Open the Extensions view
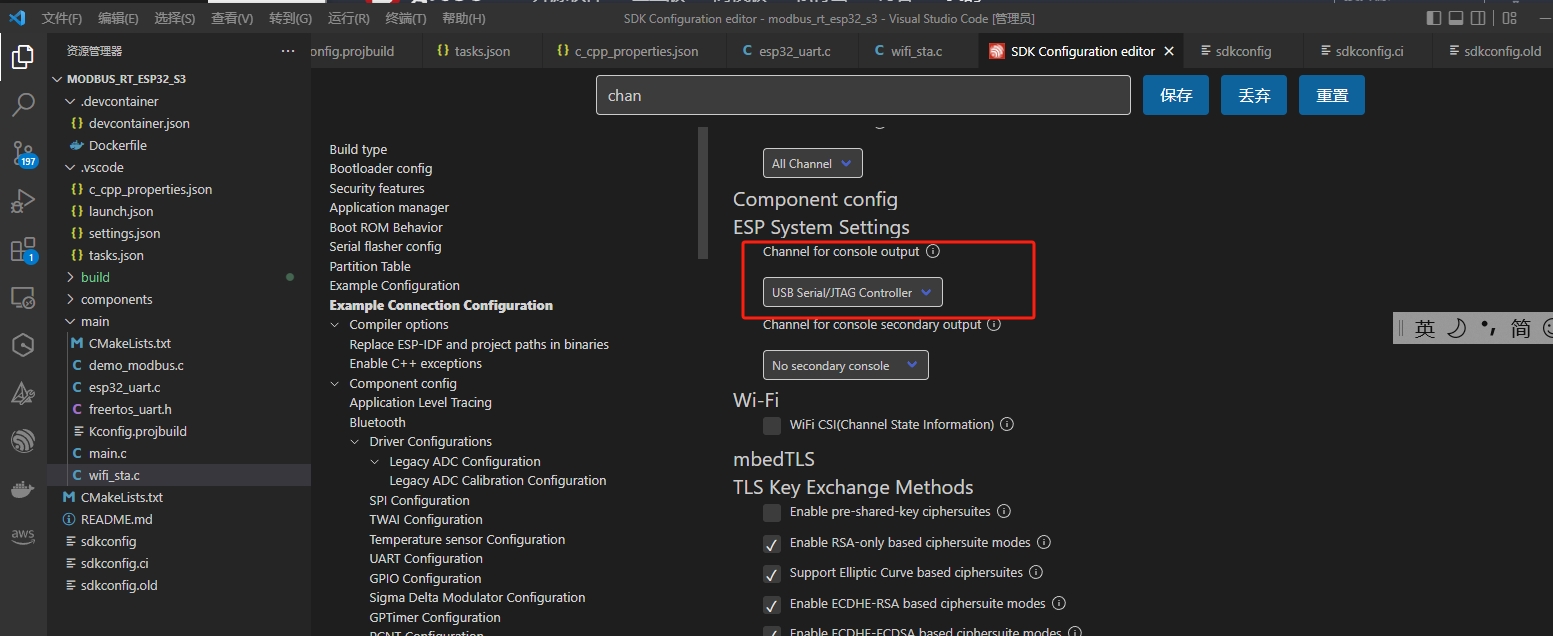This screenshot has width=1553, height=636. [x=22, y=250]
